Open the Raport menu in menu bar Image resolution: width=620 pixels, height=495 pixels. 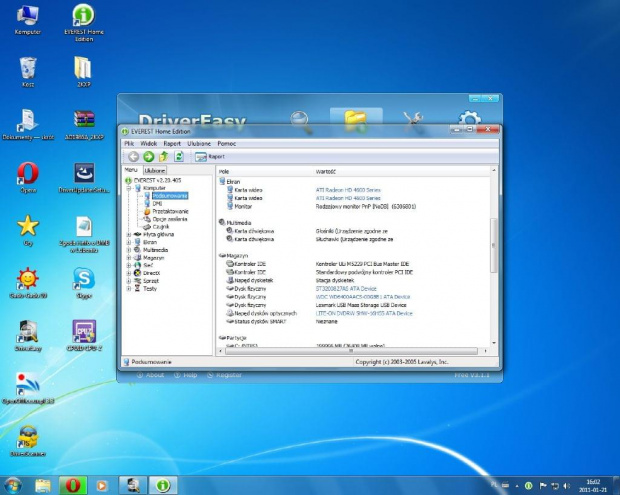(x=172, y=144)
